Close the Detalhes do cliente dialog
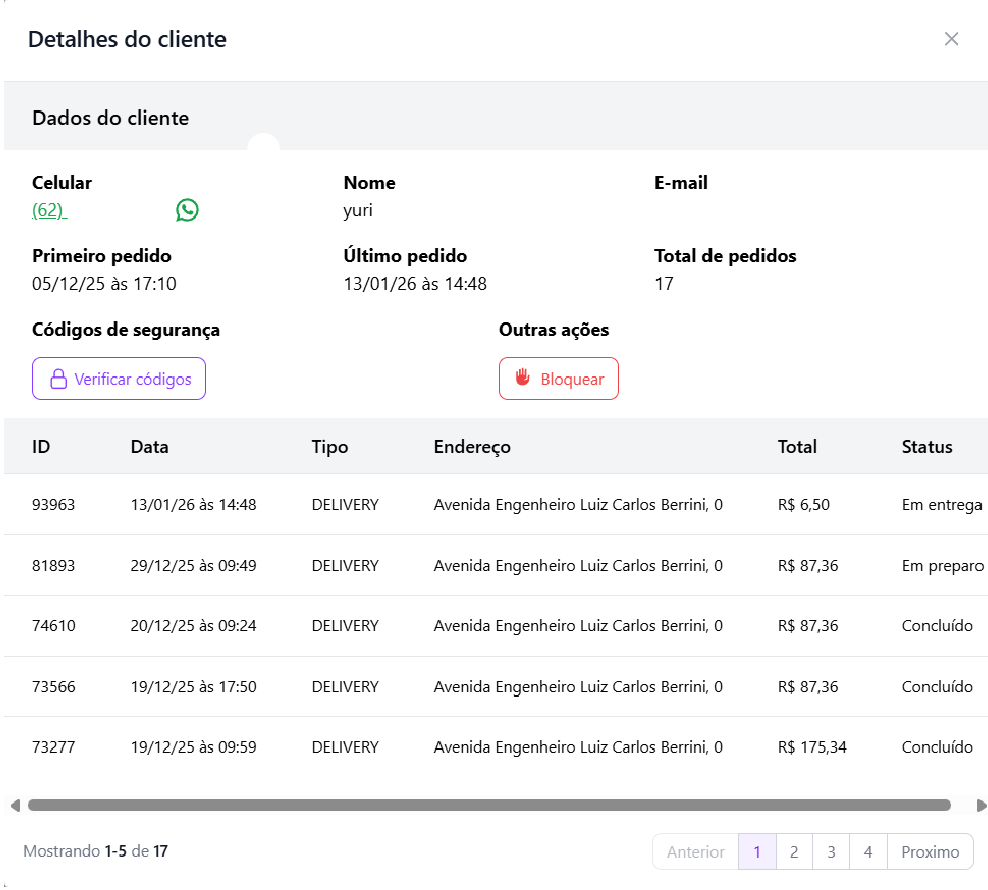Viewport: 988px width, 890px height. click(951, 39)
